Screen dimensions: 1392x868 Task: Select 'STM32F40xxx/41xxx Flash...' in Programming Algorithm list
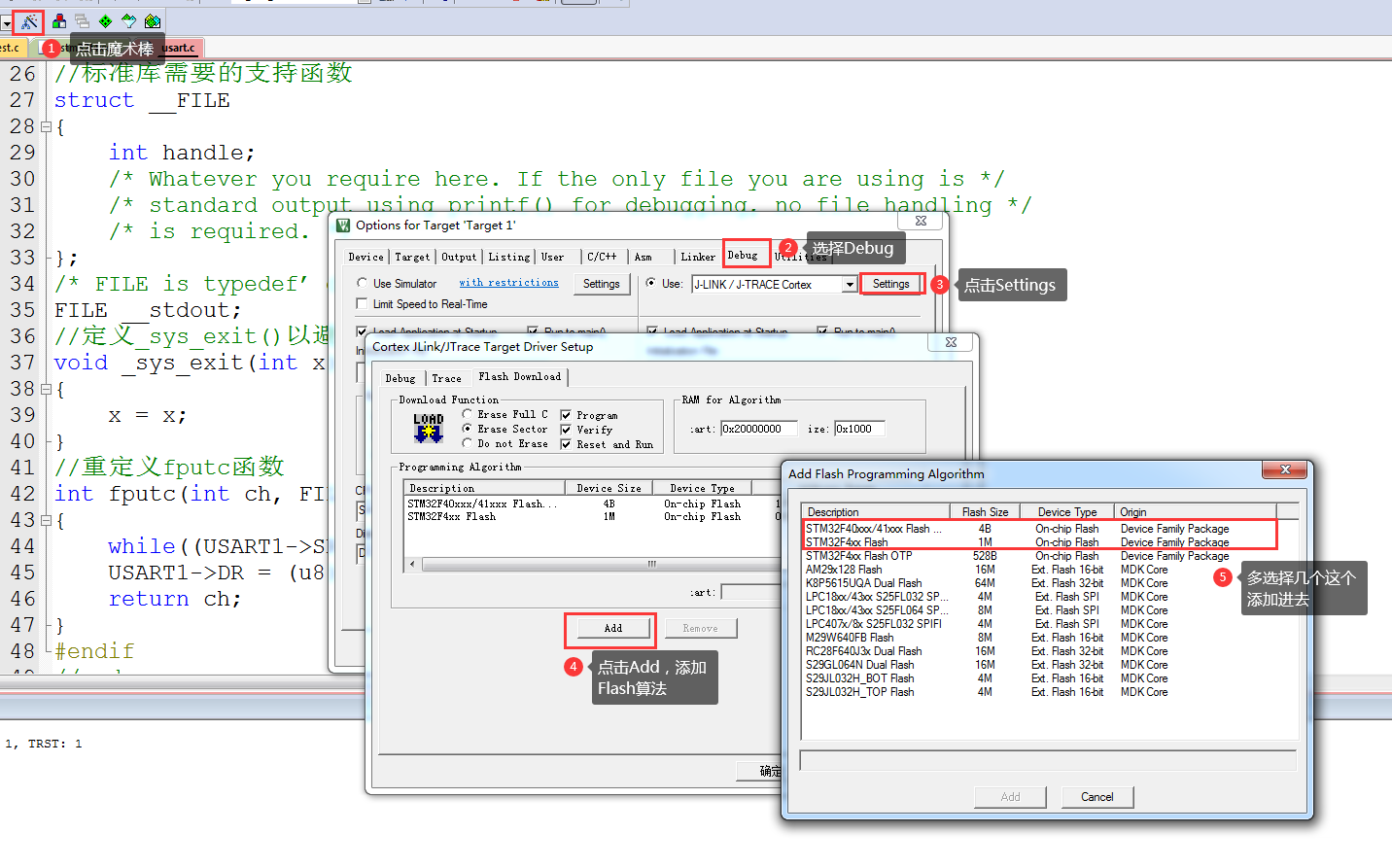593,503
